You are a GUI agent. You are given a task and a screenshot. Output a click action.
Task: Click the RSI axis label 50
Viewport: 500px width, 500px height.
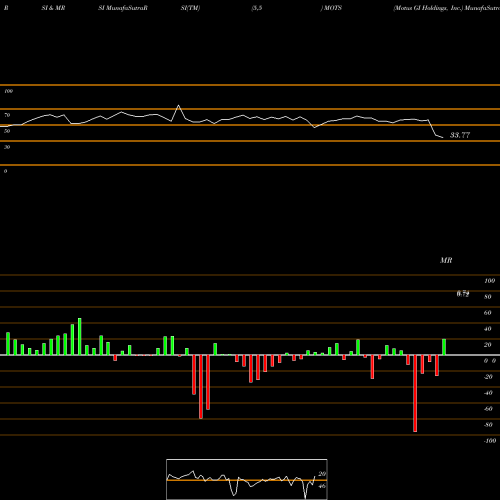7,131
